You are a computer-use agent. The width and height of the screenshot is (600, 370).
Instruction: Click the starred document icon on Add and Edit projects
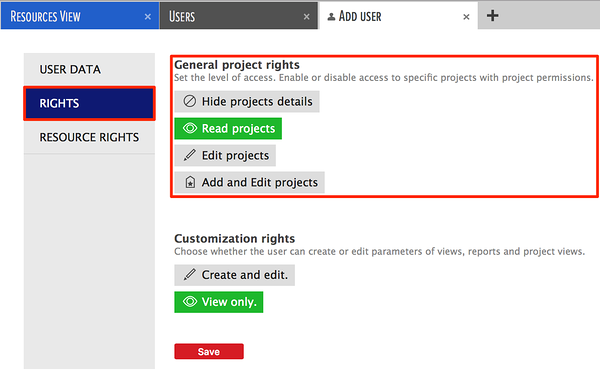(x=190, y=182)
